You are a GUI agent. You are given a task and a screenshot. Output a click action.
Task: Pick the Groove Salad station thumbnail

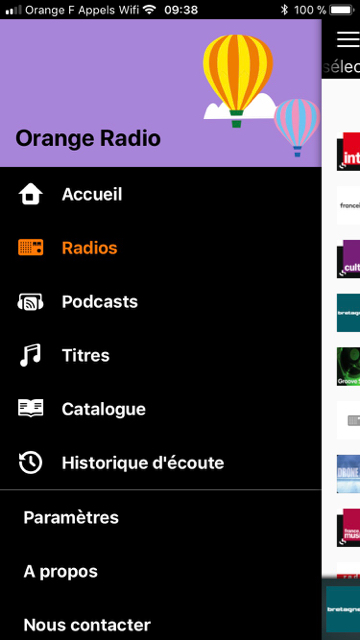(349, 367)
